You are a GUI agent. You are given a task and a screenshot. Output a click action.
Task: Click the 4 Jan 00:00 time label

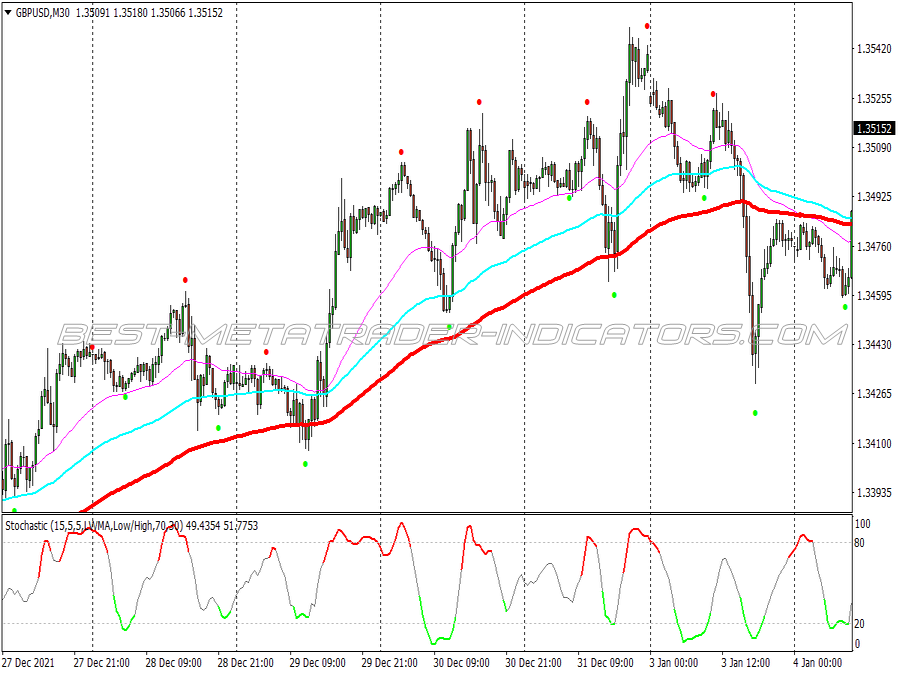pos(818,662)
